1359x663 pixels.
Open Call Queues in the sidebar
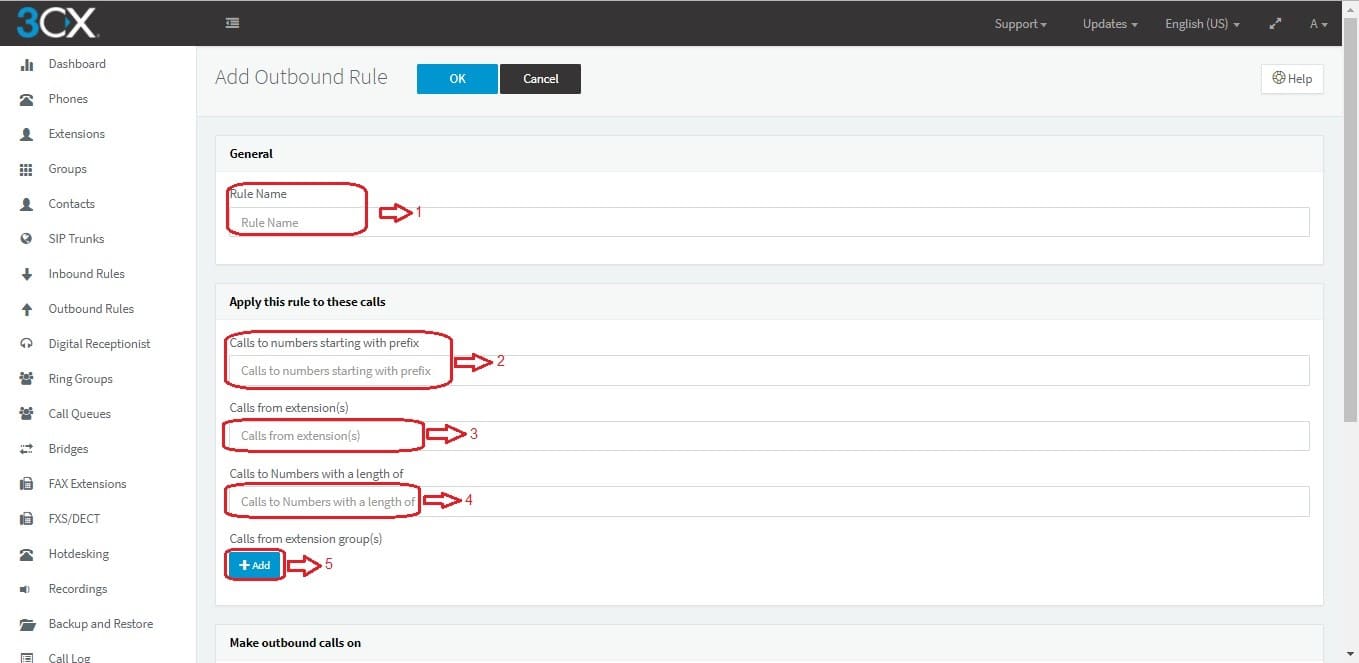[80, 414]
